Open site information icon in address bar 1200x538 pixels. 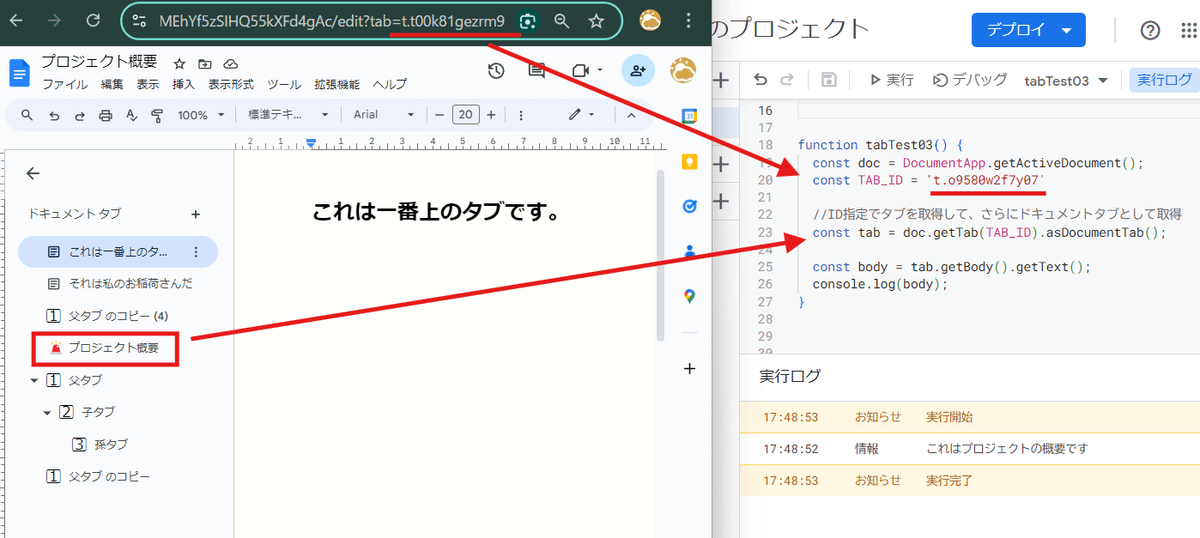coord(140,20)
